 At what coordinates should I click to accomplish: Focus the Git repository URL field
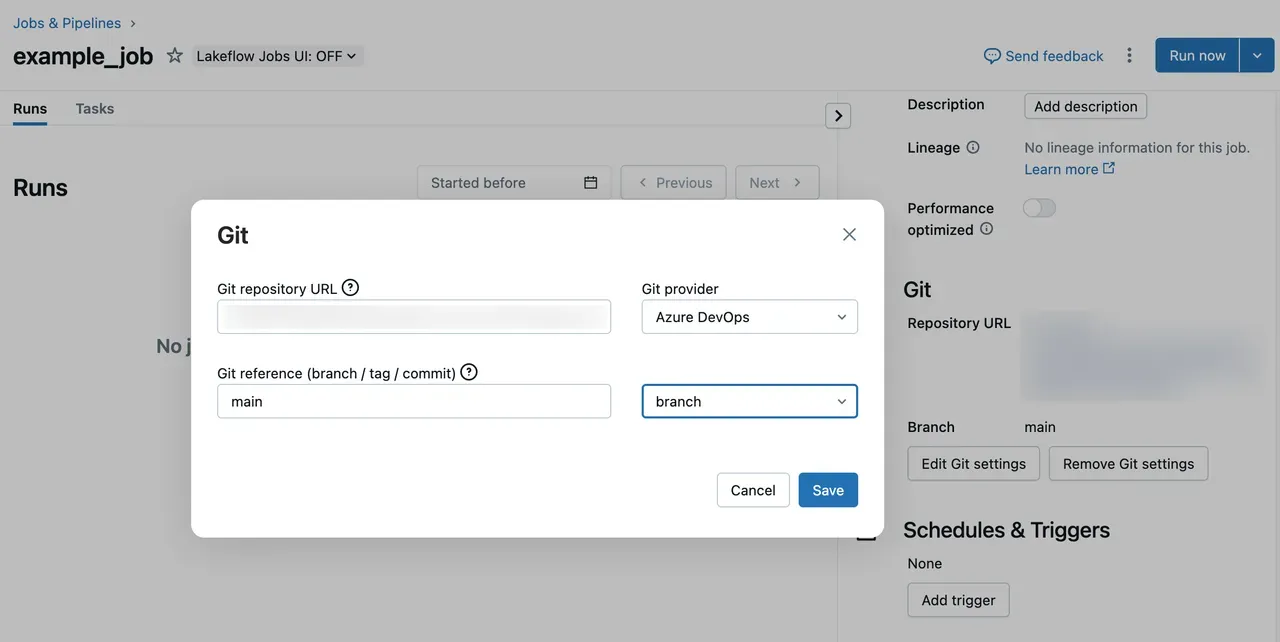[x=414, y=317]
